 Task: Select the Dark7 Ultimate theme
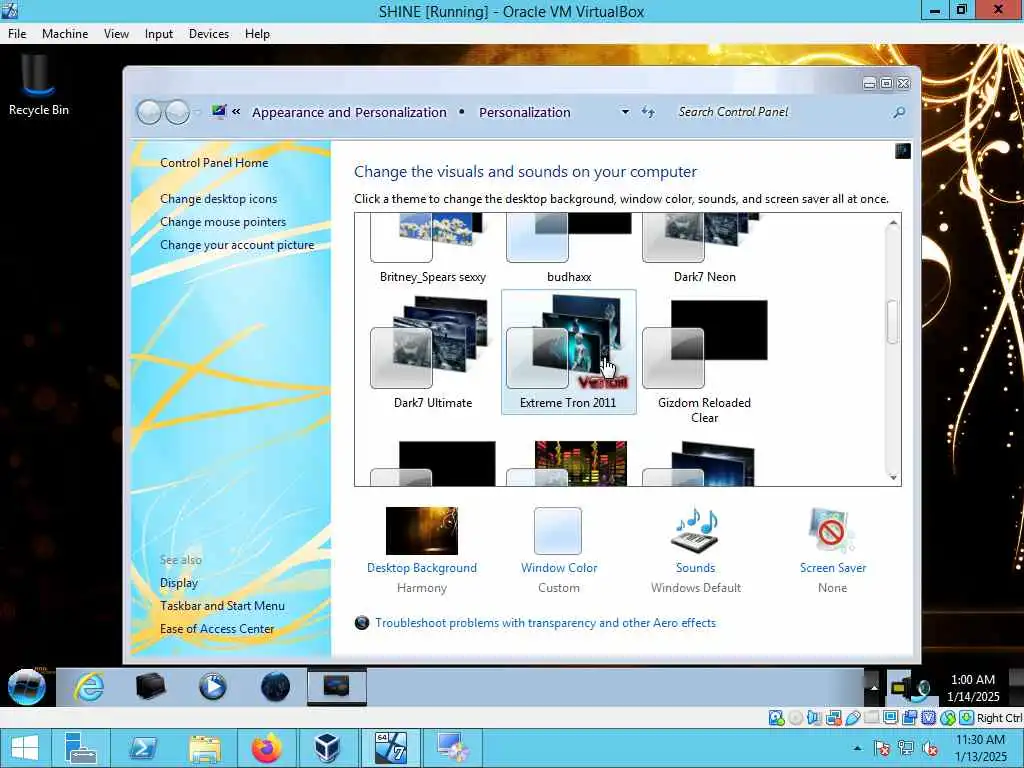(x=432, y=353)
